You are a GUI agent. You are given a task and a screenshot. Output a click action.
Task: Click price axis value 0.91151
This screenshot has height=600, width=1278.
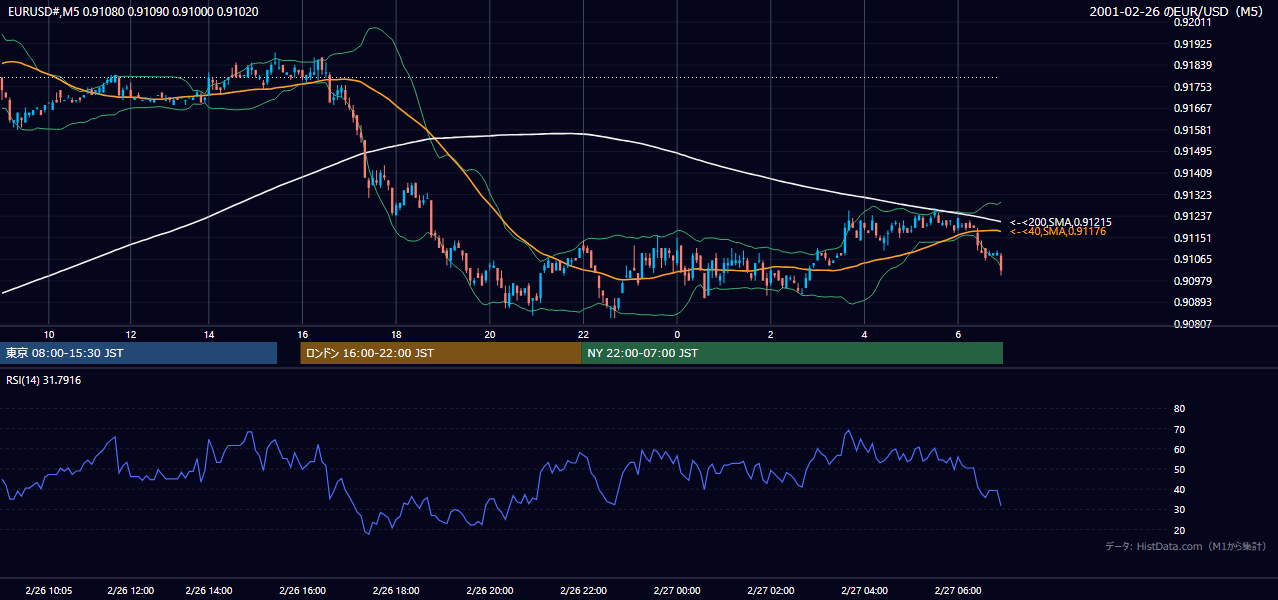point(1192,238)
